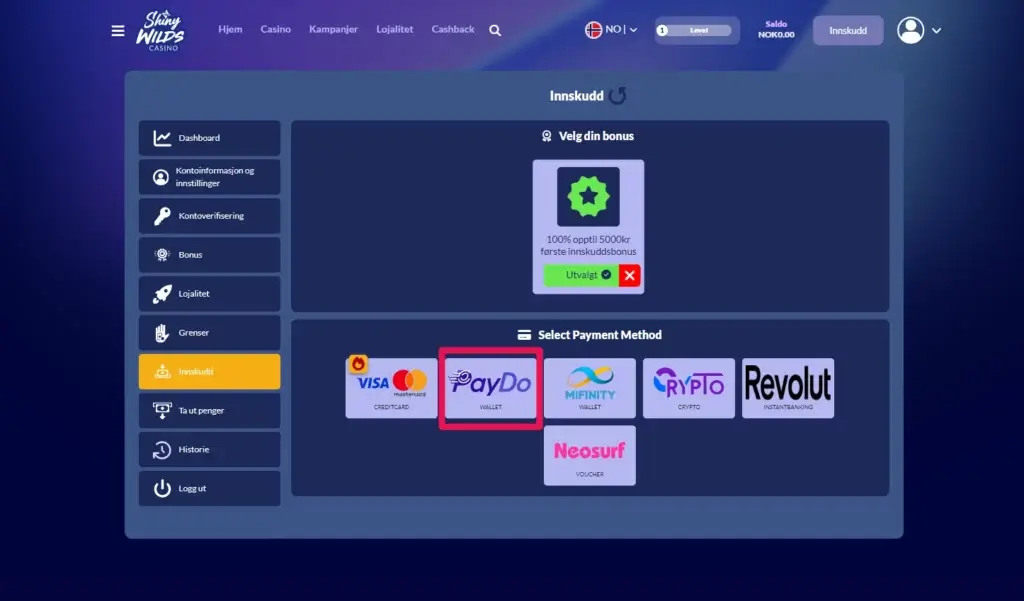Screen dimensions: 1024x601
Task: Select the Norwegian flag icon
Action: click(x=593, y=29)
